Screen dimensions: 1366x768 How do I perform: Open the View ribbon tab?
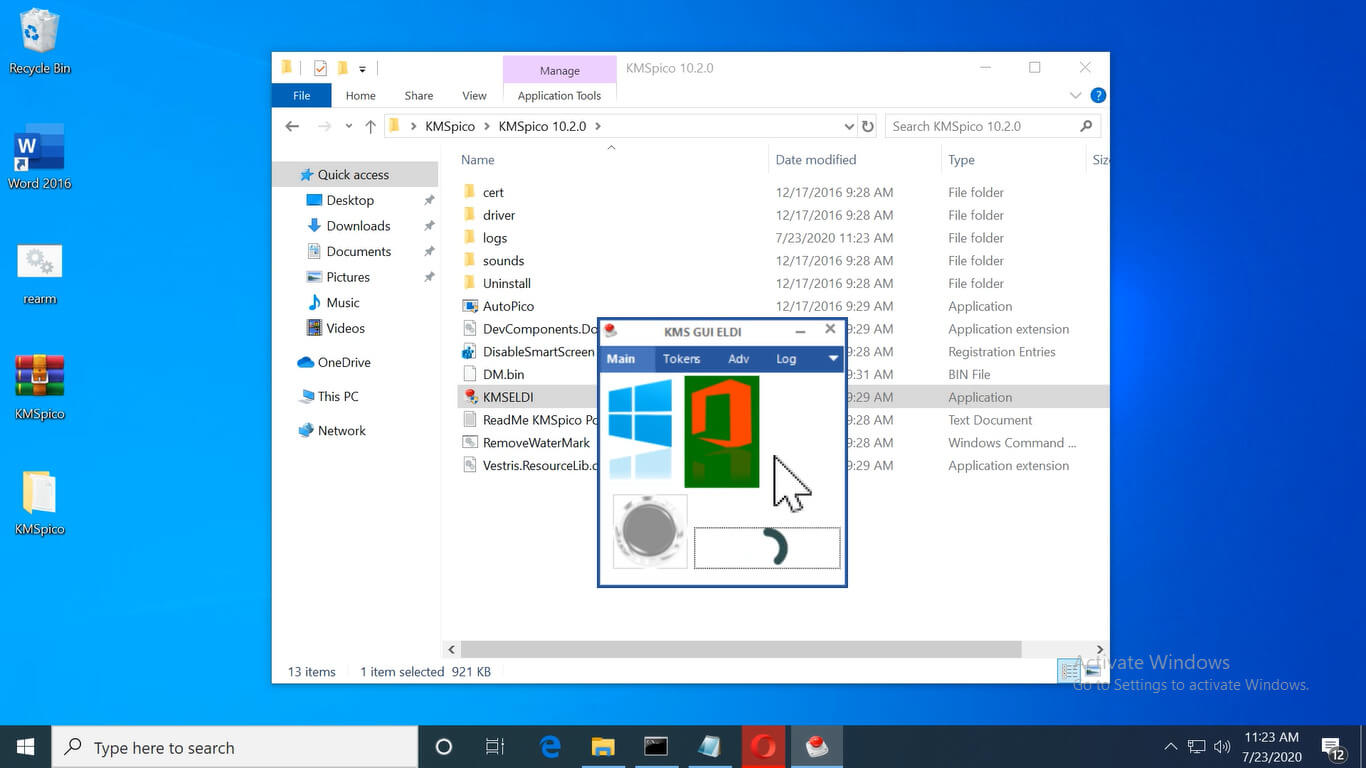point(474,96)
